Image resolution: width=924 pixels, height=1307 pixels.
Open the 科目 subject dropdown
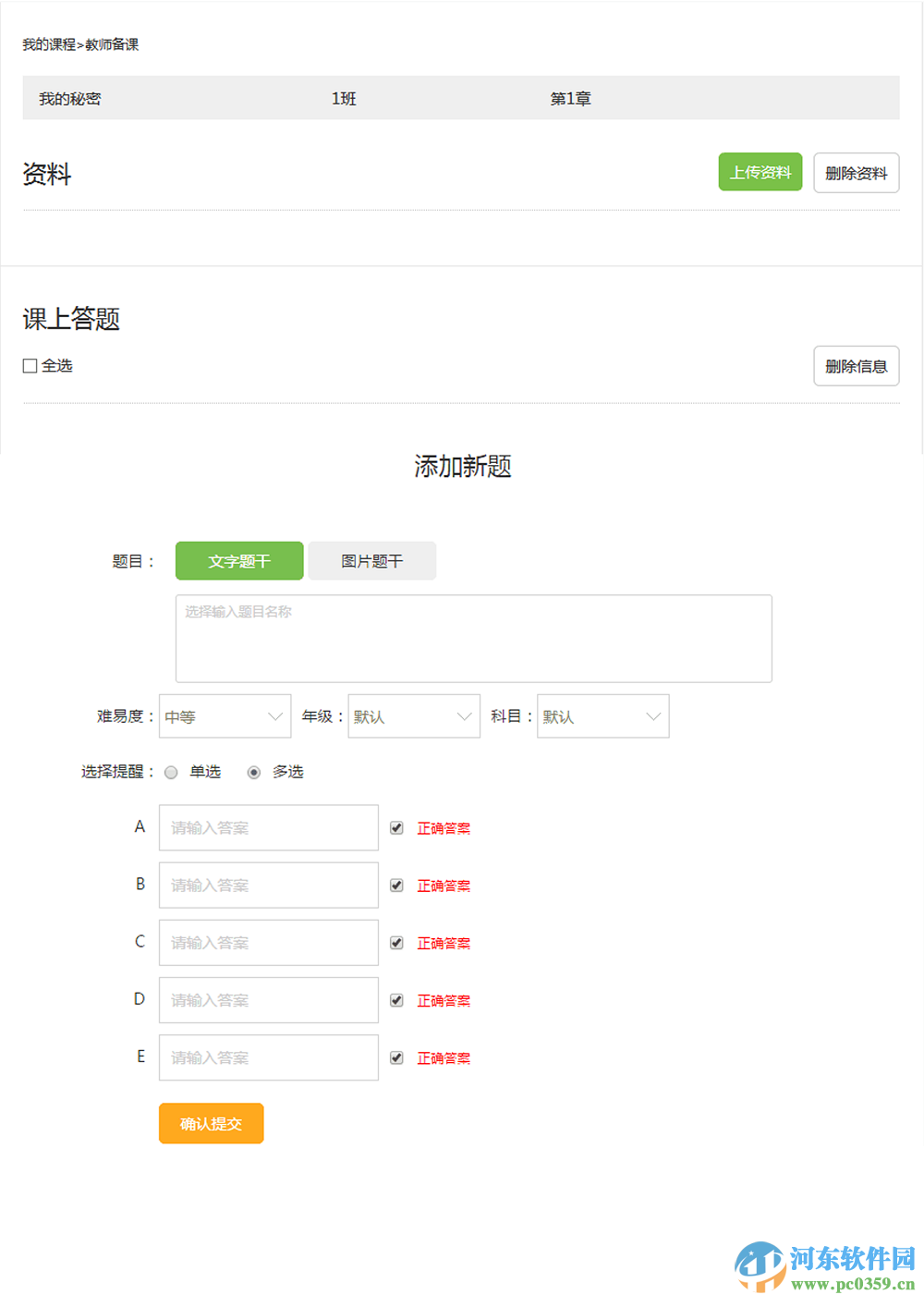[x=602, y=715]
